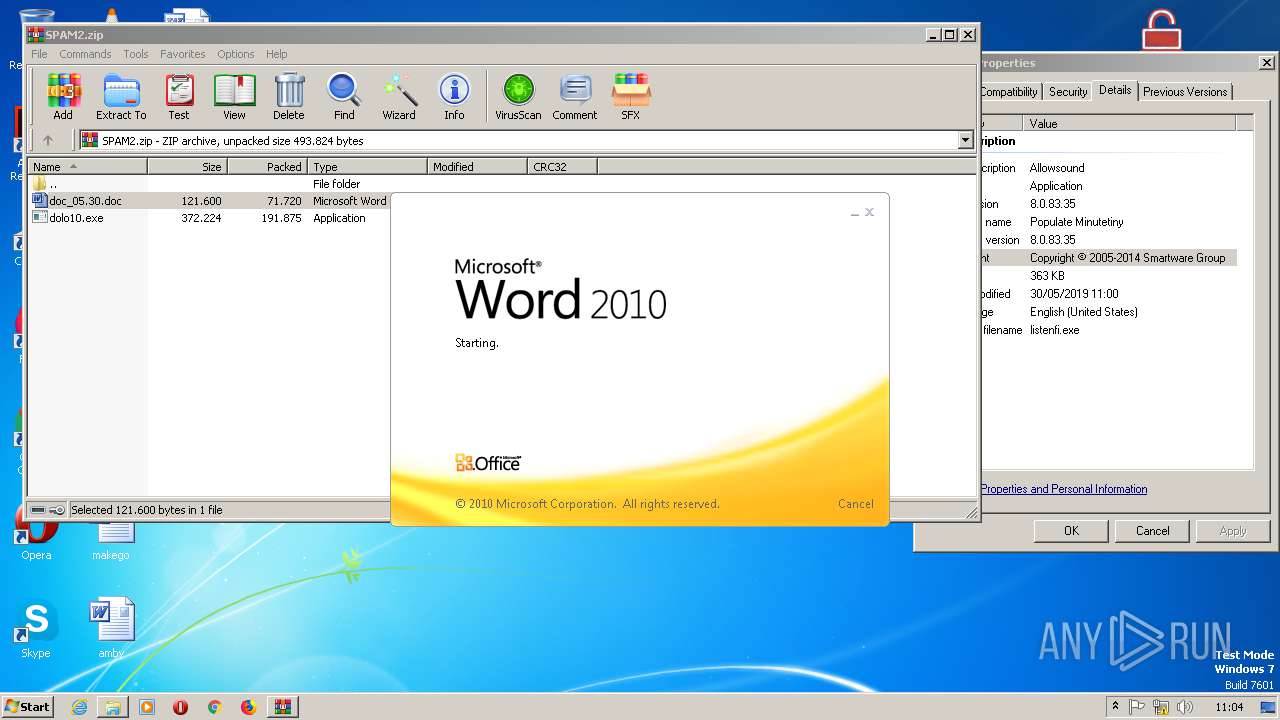Click the Delete trash icon in WinRAR
This screenshot has width=1280, height=720.
(x=289, y=97)
